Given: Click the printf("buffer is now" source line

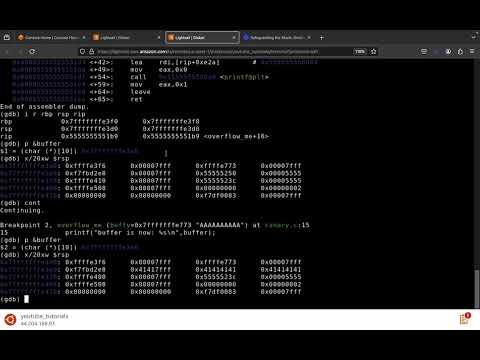Looking at the screenshot, I should pyautogui.click(x=140, y=233).
